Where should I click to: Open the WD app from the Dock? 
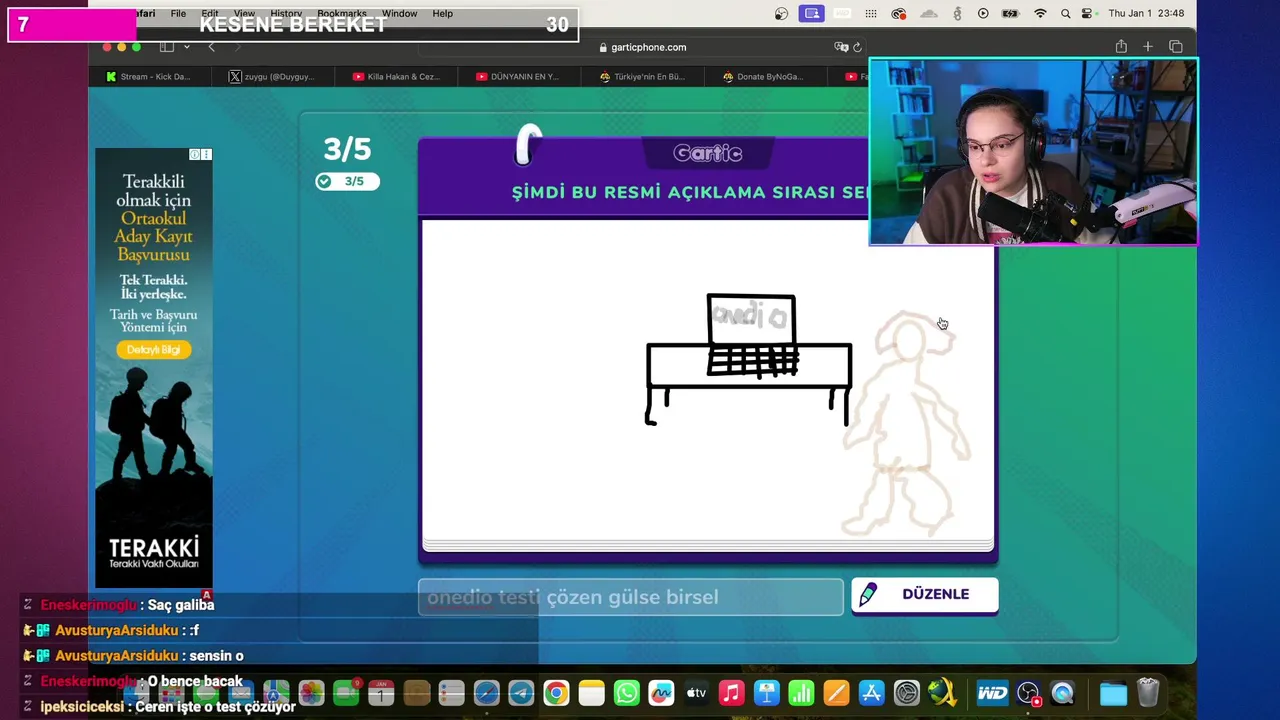coord(992,693)
